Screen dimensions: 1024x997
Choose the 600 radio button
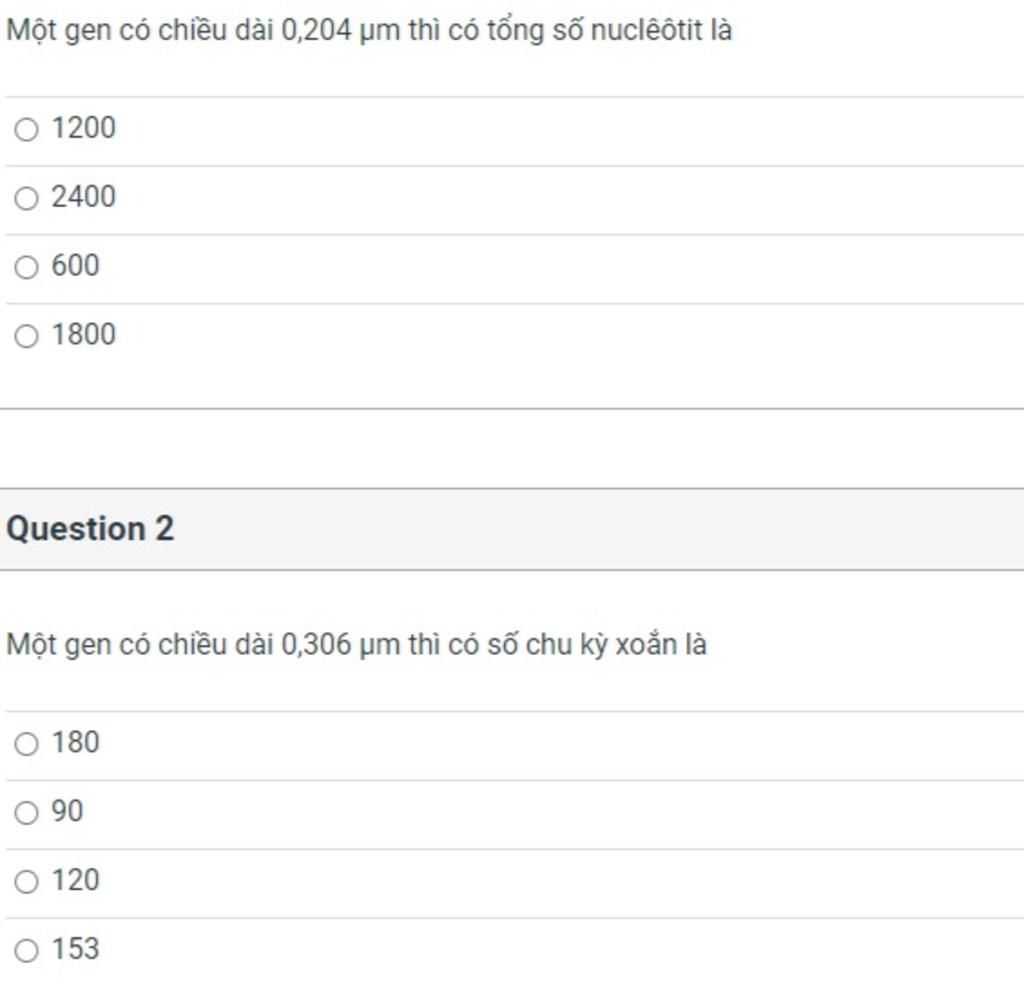[x=26, y=267]
